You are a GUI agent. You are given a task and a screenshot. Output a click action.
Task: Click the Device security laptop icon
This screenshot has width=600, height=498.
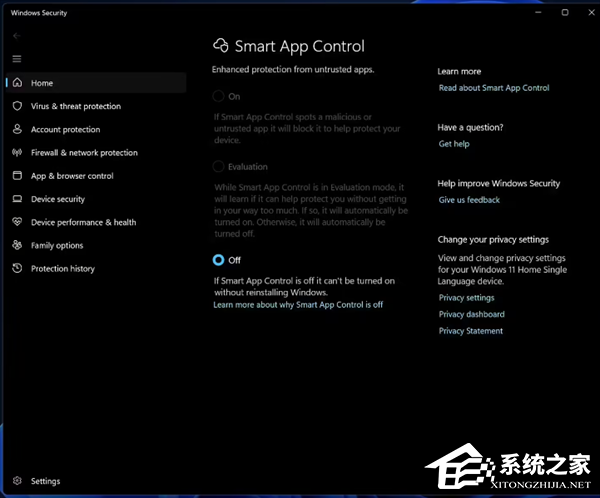click(x=17, y=199)
